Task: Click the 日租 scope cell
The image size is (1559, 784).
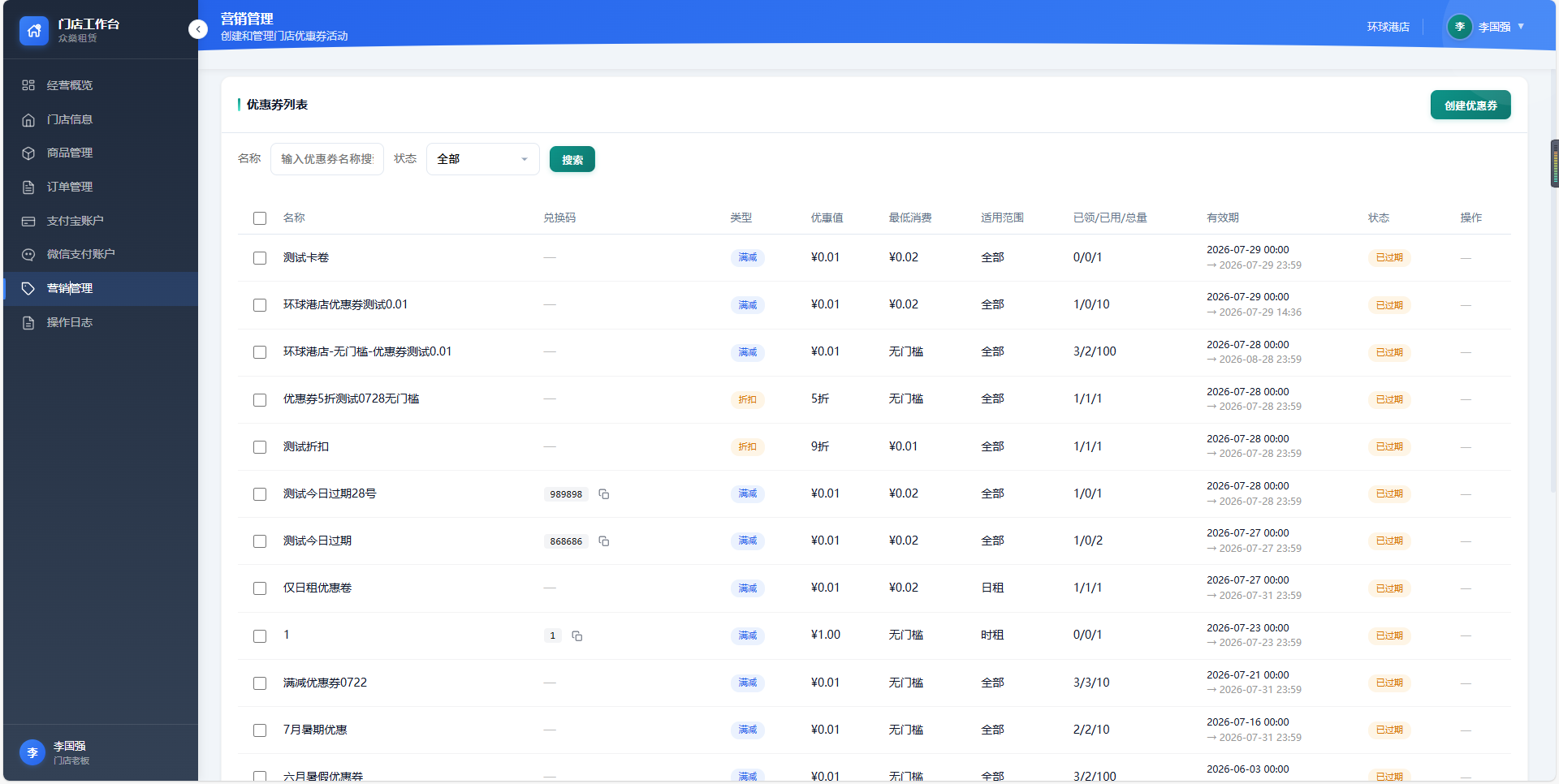Action: pos(992,588)
